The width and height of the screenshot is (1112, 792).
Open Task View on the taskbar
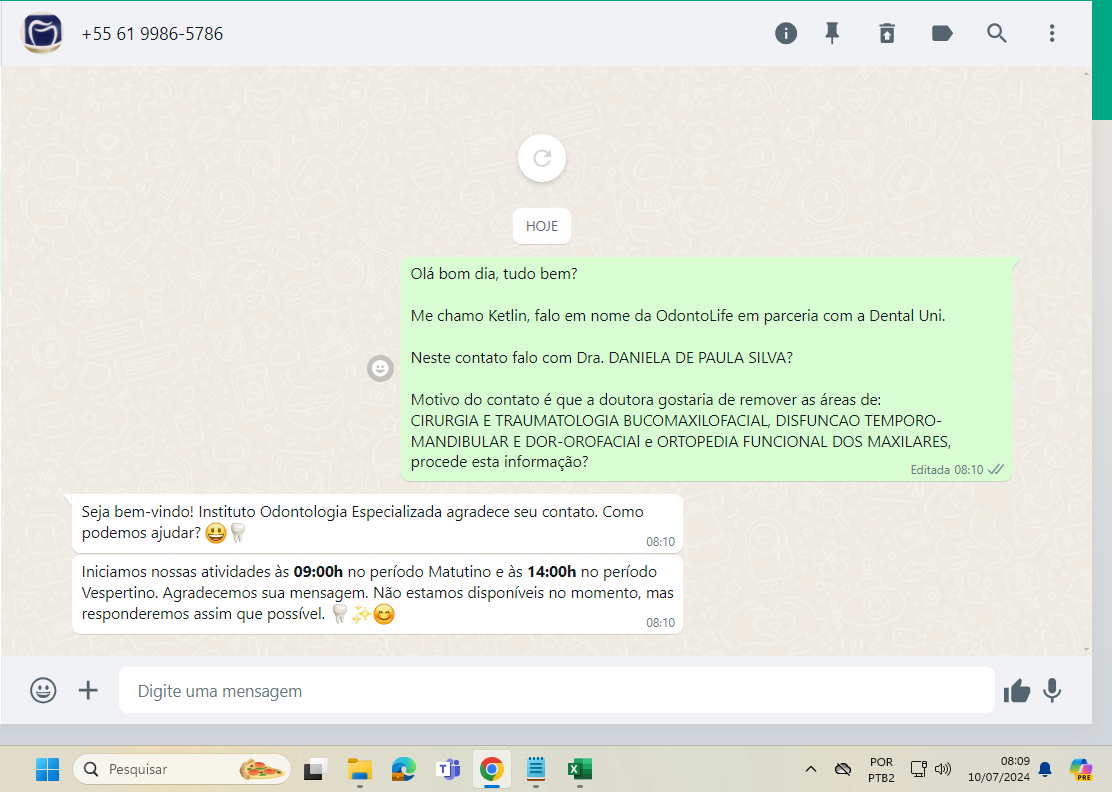[x=315, y=769]
